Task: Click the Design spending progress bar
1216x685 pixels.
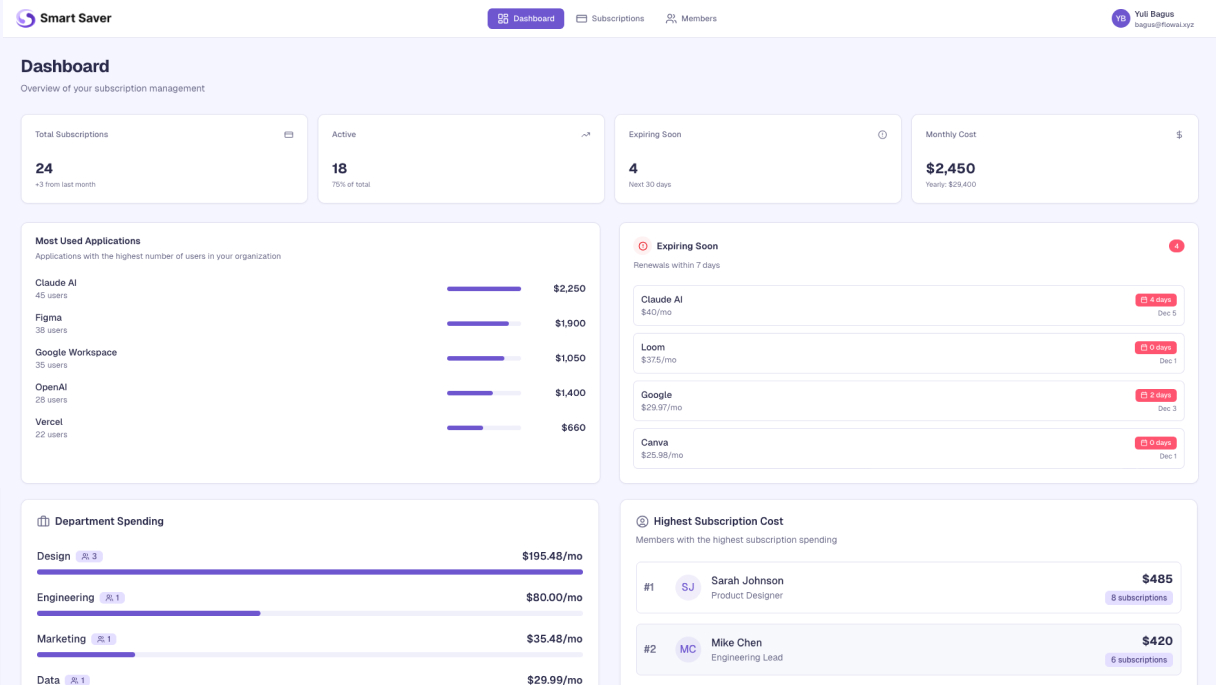Action: pos(309,572)
